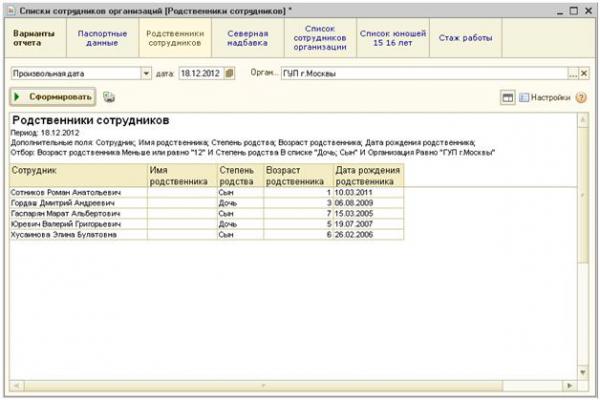Maximize the report window
This screenshot has width=600, height=400.
pos(574,11)
